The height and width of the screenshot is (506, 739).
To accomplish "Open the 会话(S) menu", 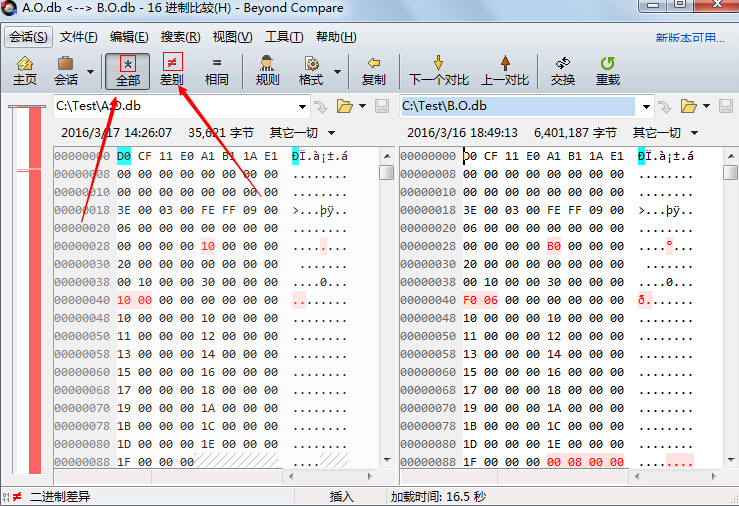I will (x=28, y=37).
